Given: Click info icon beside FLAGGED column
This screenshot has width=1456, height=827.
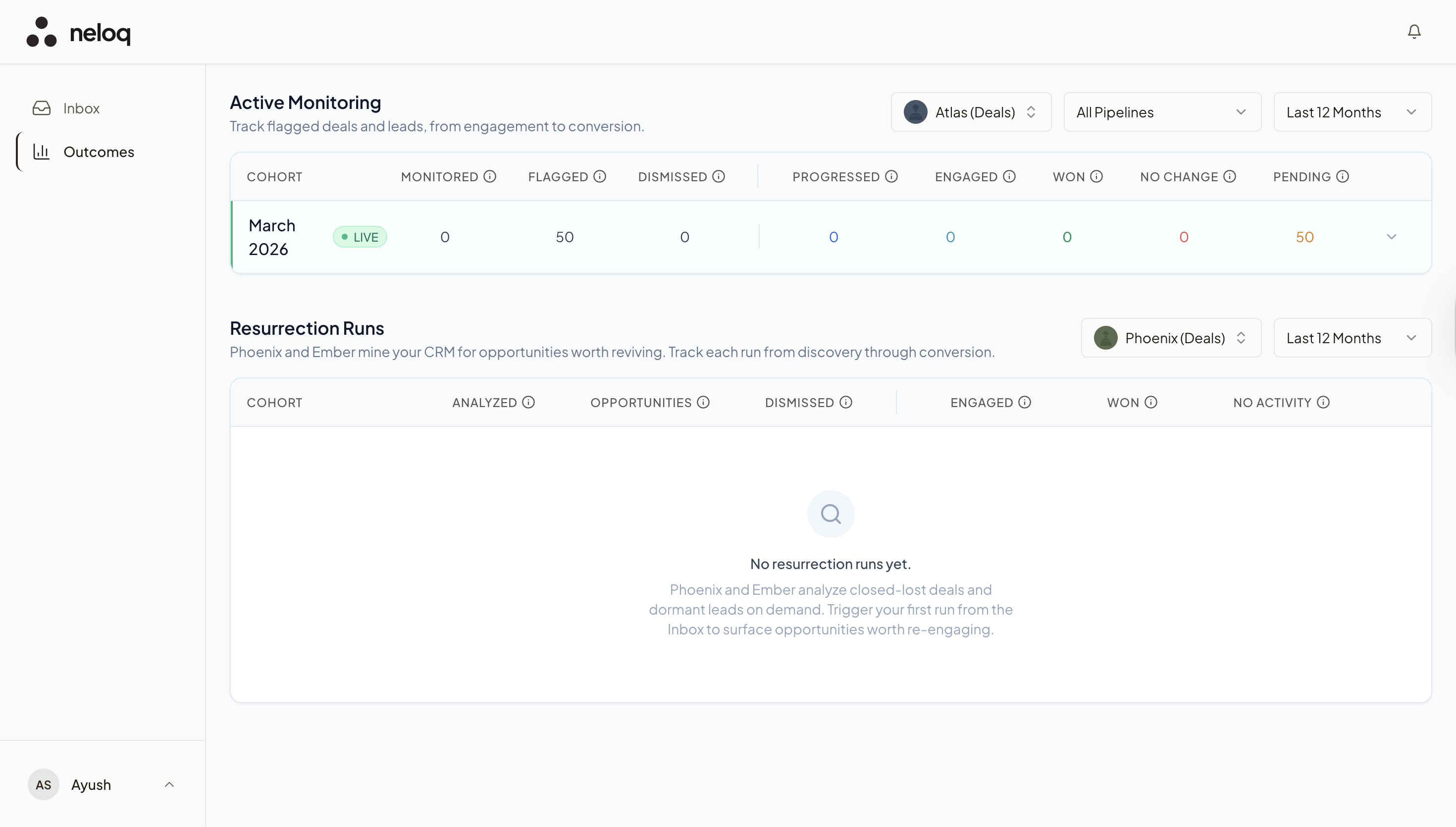Looking at the screenshot, I should (600, 177).
